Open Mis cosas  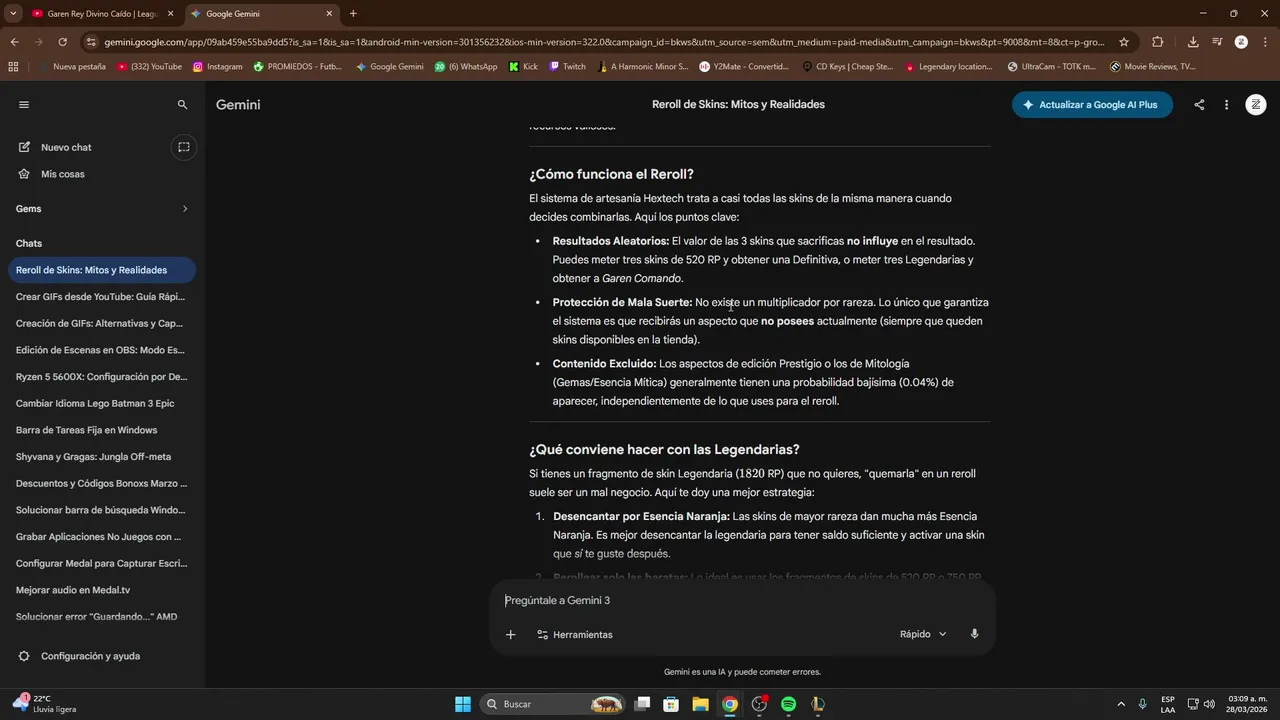point(62,174)
